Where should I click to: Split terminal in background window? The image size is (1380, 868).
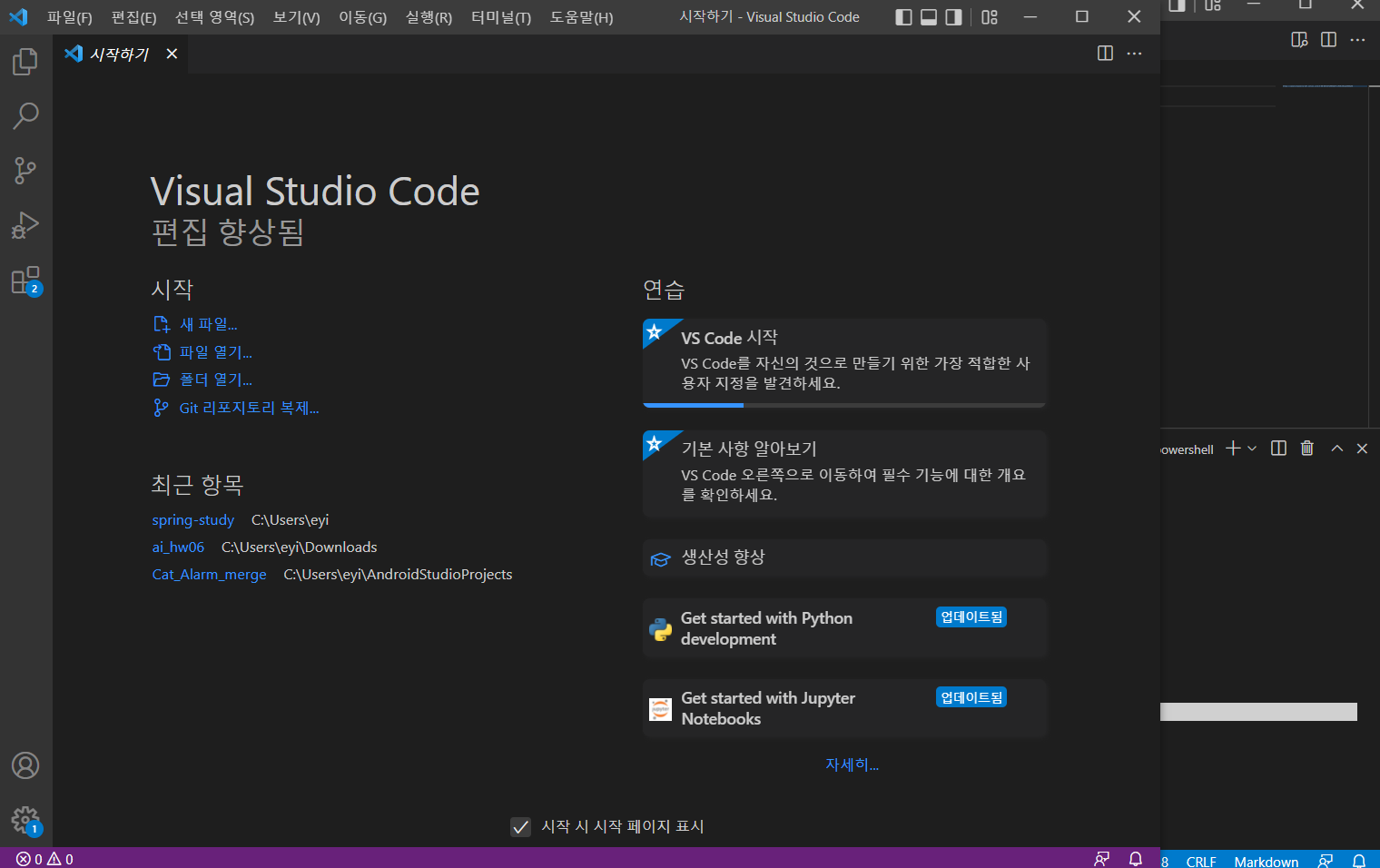tap(1278, 449)
